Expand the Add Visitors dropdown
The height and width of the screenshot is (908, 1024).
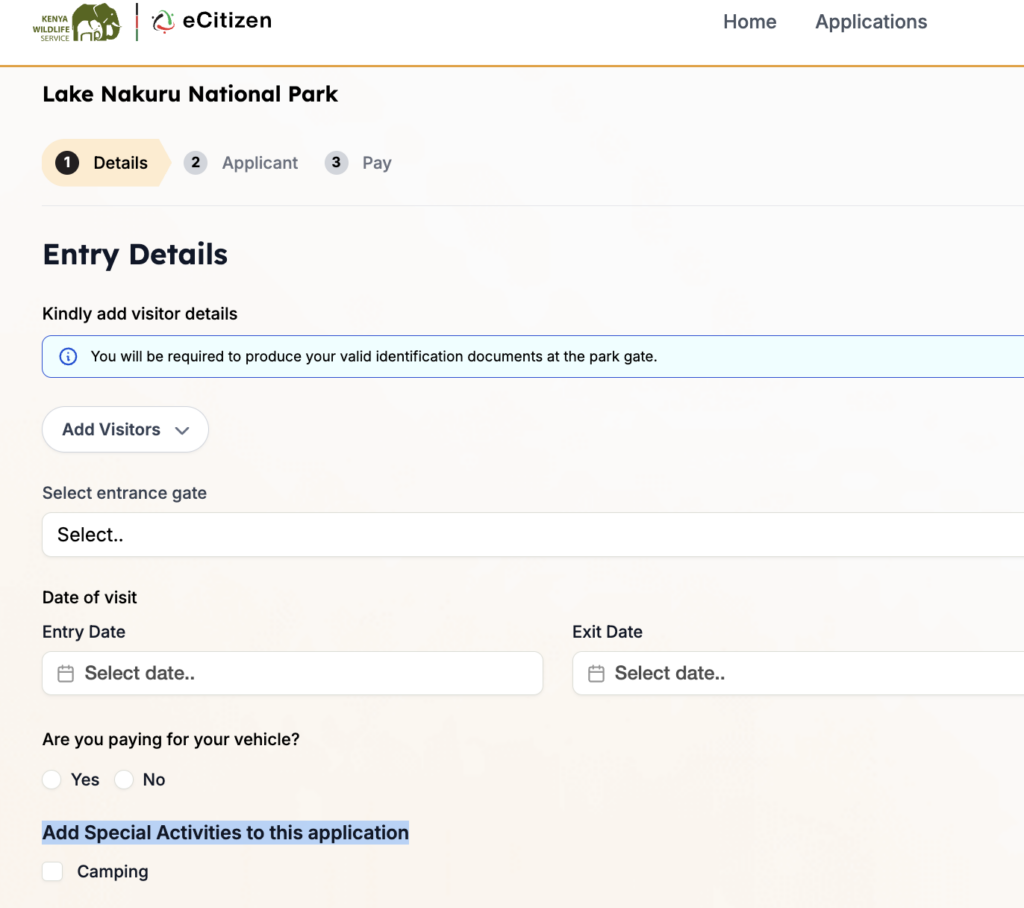[125, 429]
